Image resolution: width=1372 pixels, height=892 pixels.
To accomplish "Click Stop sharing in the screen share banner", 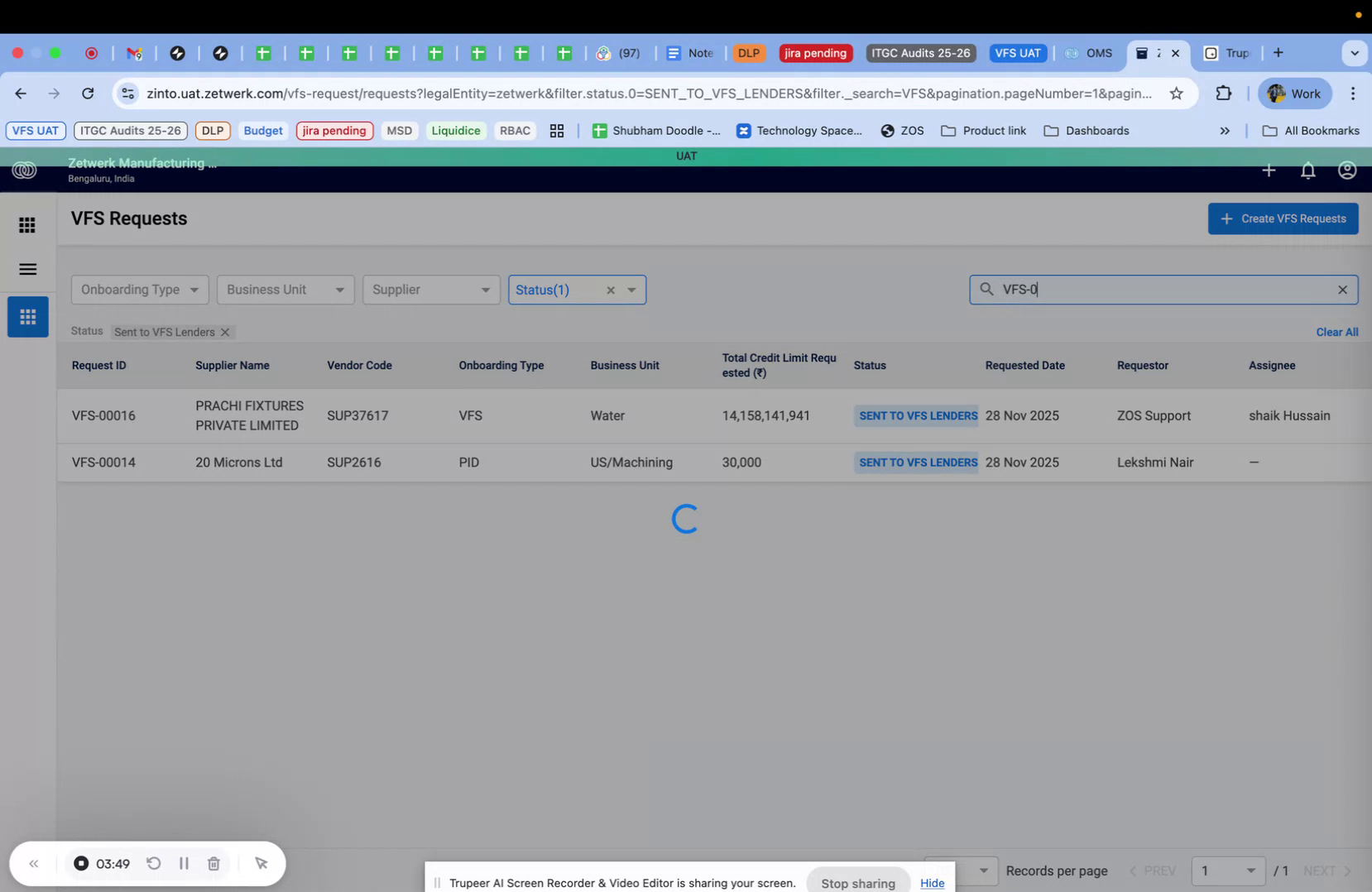I will (857, 883).
